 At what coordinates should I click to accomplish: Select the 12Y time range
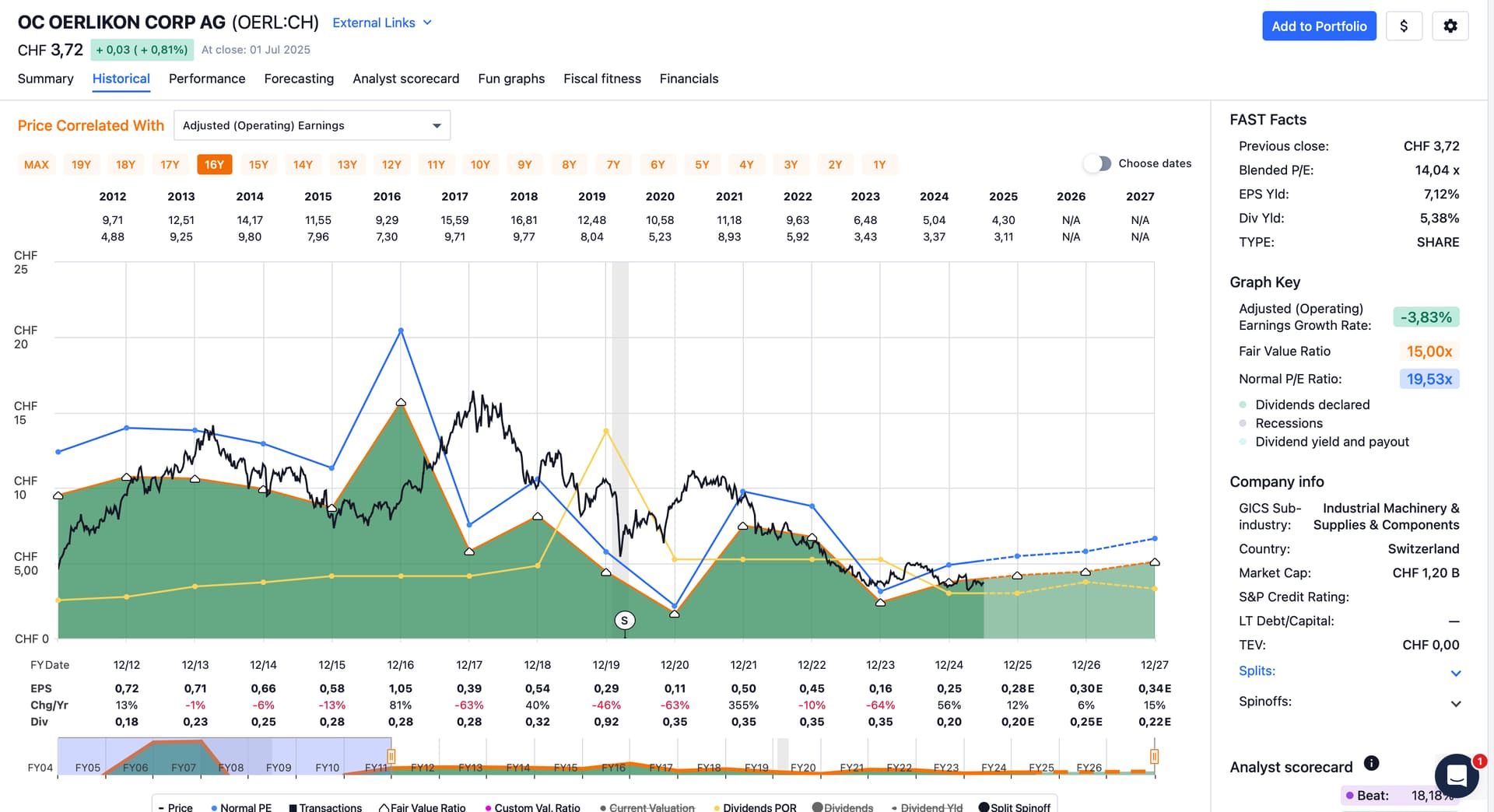click(391, 164)
